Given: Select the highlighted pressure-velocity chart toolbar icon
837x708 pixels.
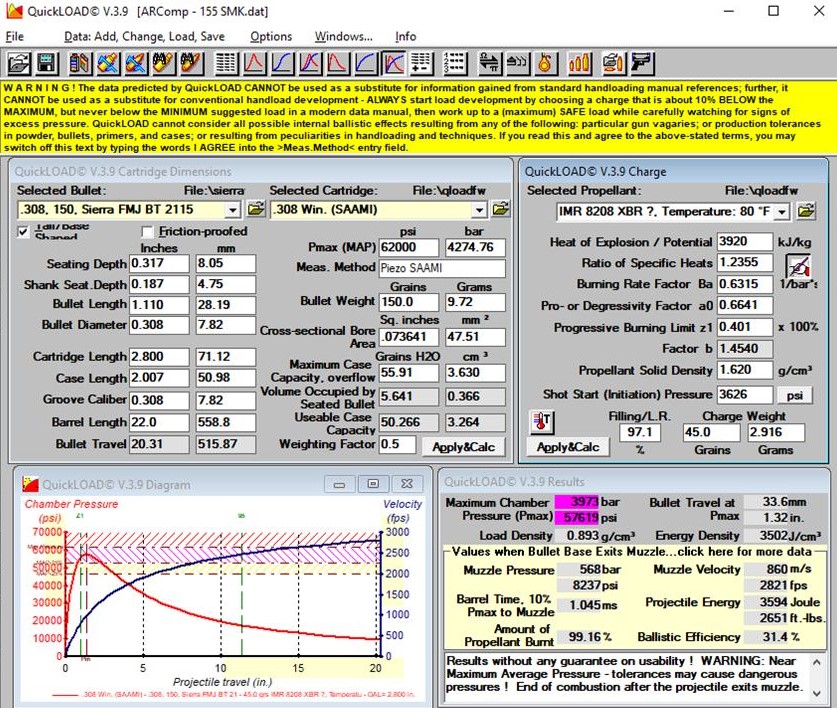Looking at the screenshot, I should point(393,63).
